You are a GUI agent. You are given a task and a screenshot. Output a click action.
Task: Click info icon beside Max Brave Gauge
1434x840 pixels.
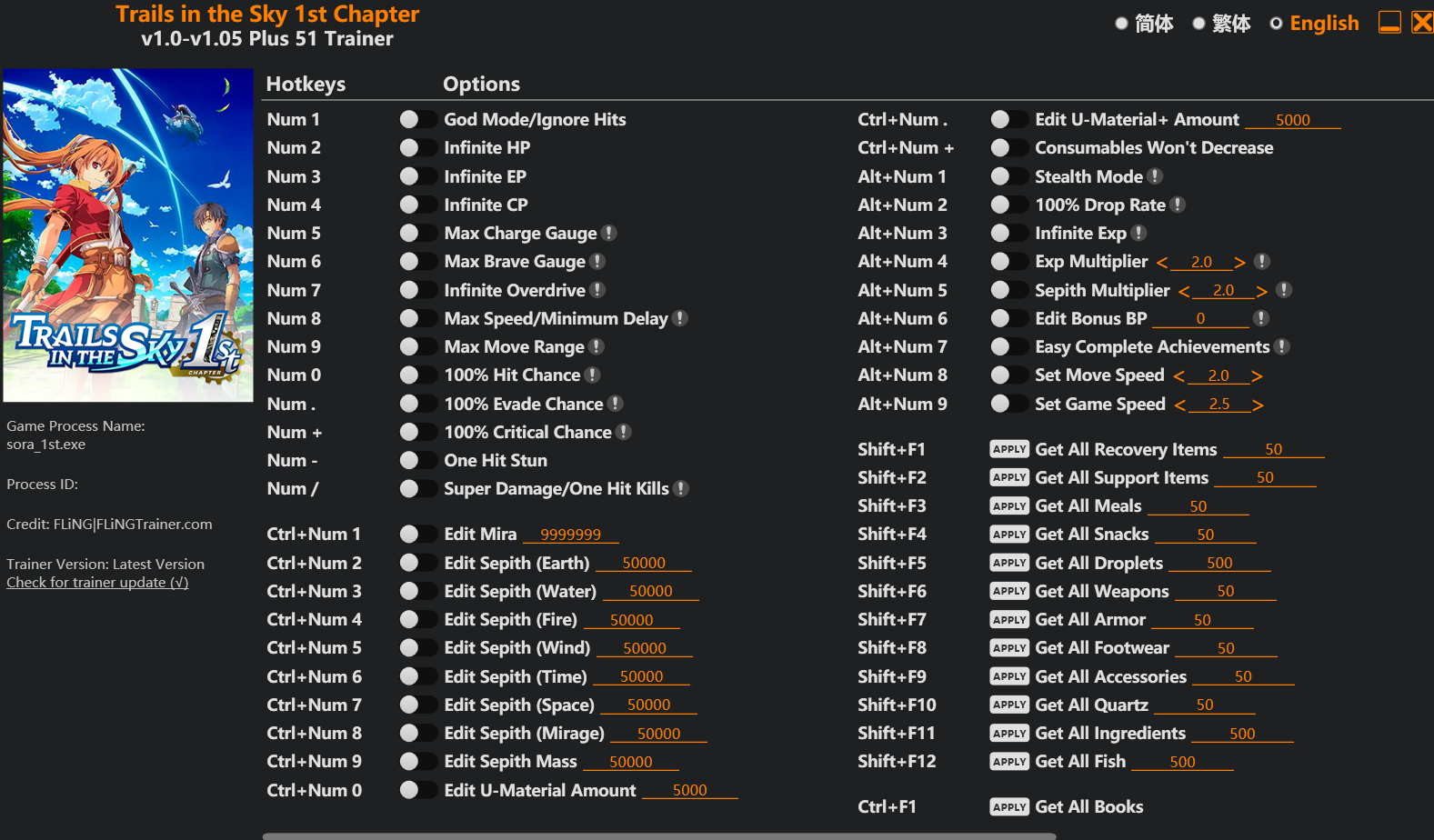(x=597, y=261)
